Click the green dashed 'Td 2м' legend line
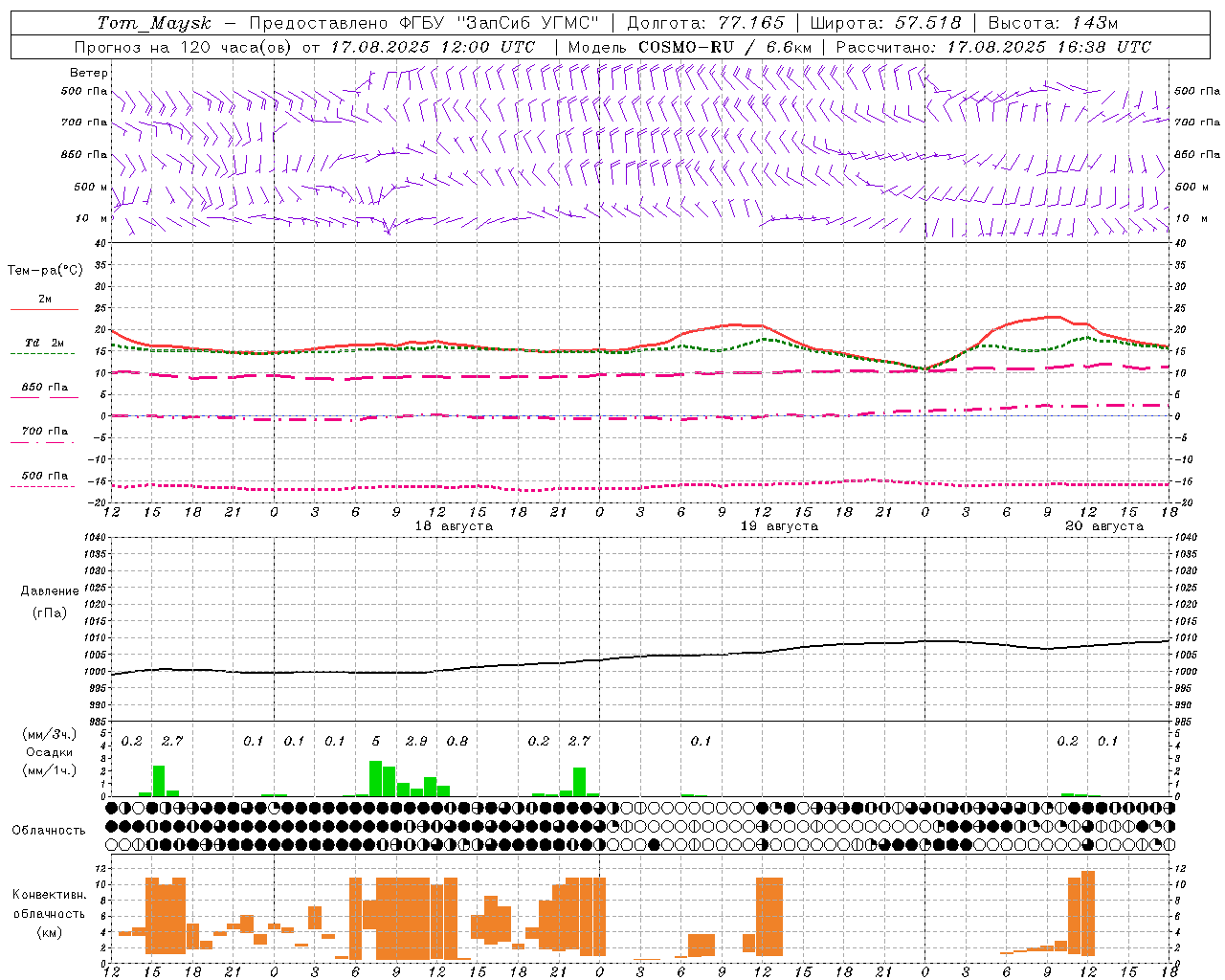Image resolution: width=1225 pixels, height=980 pixels. (x=42, y=353)
